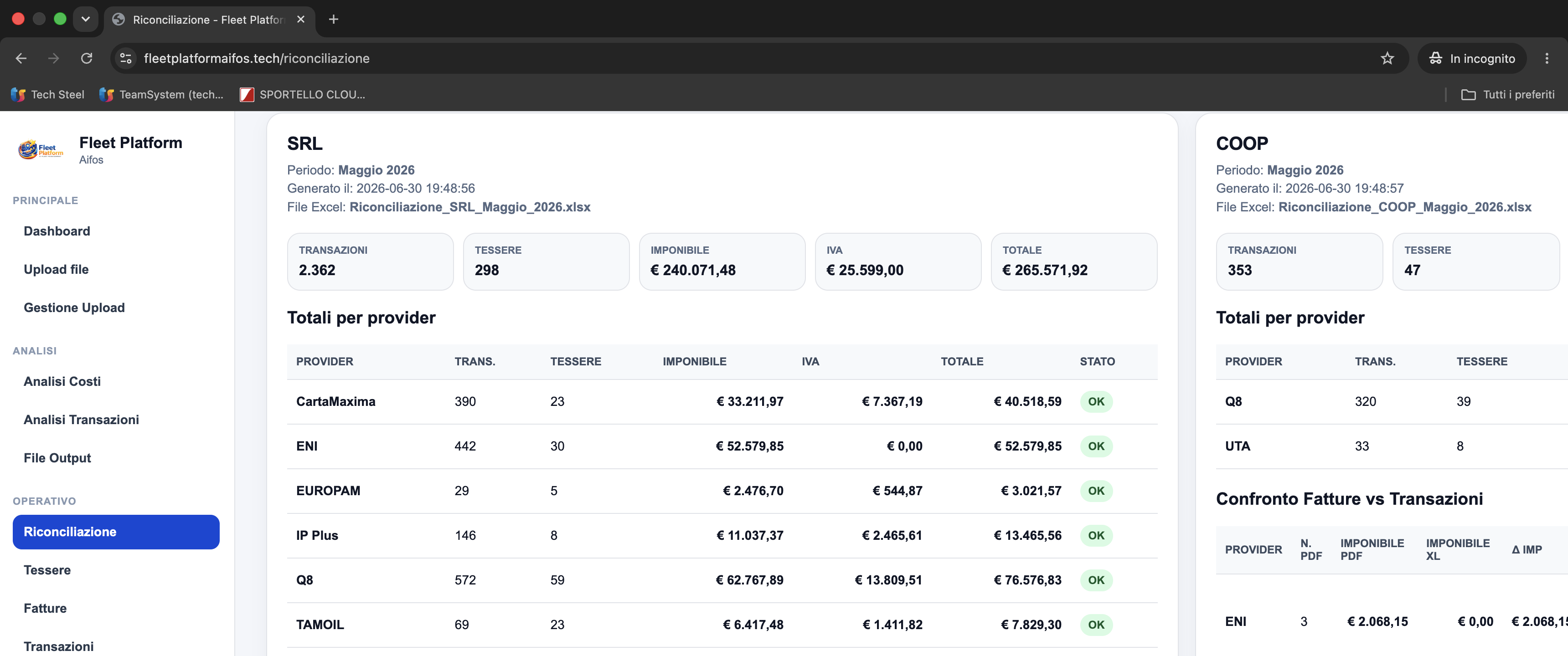Click the OK status badge for CartaMaxima

[x=1096, y=402]
